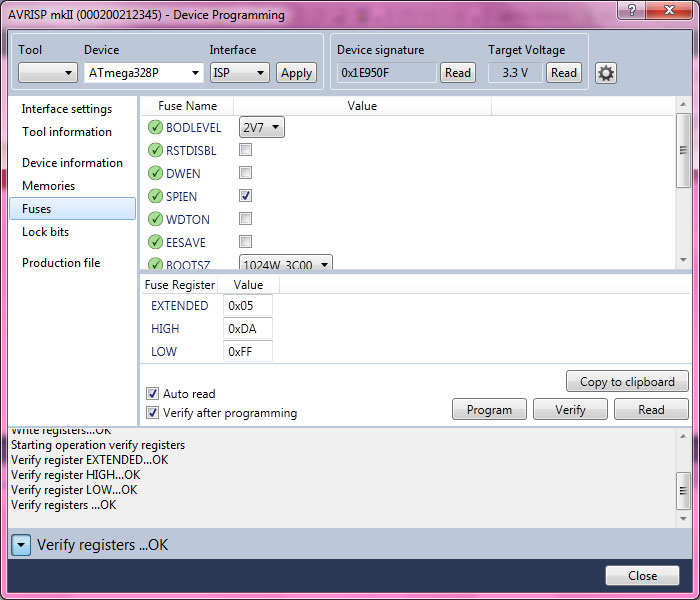
Task: Uncheck the SPIEN fuse checkbox
Action: 245,196
